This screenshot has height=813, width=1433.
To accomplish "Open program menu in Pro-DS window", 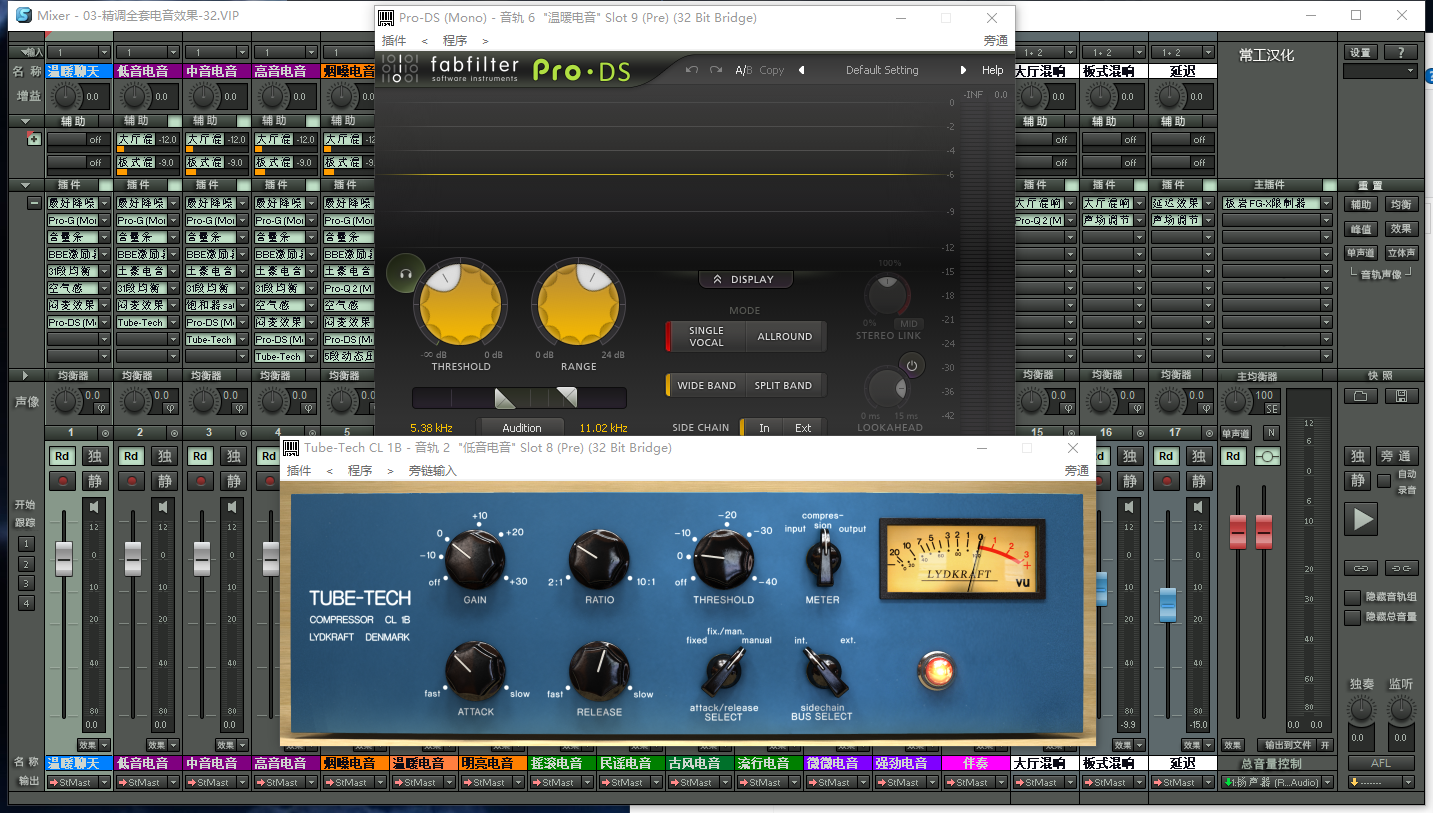I will 455,40.
